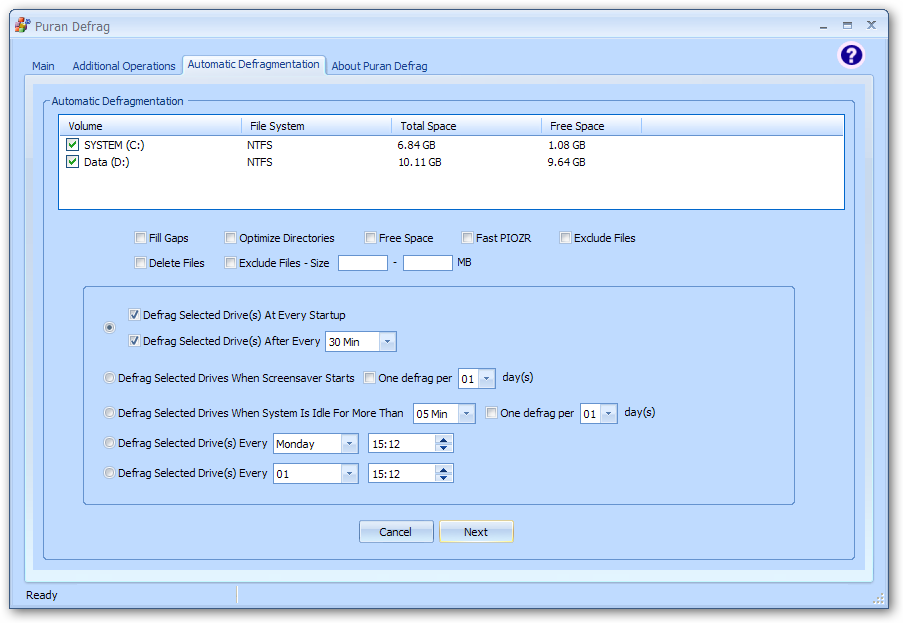The width and height of the screenshot is (903, 623).
Task: Click the Free Space column header
Action: [x=591, y=126]
